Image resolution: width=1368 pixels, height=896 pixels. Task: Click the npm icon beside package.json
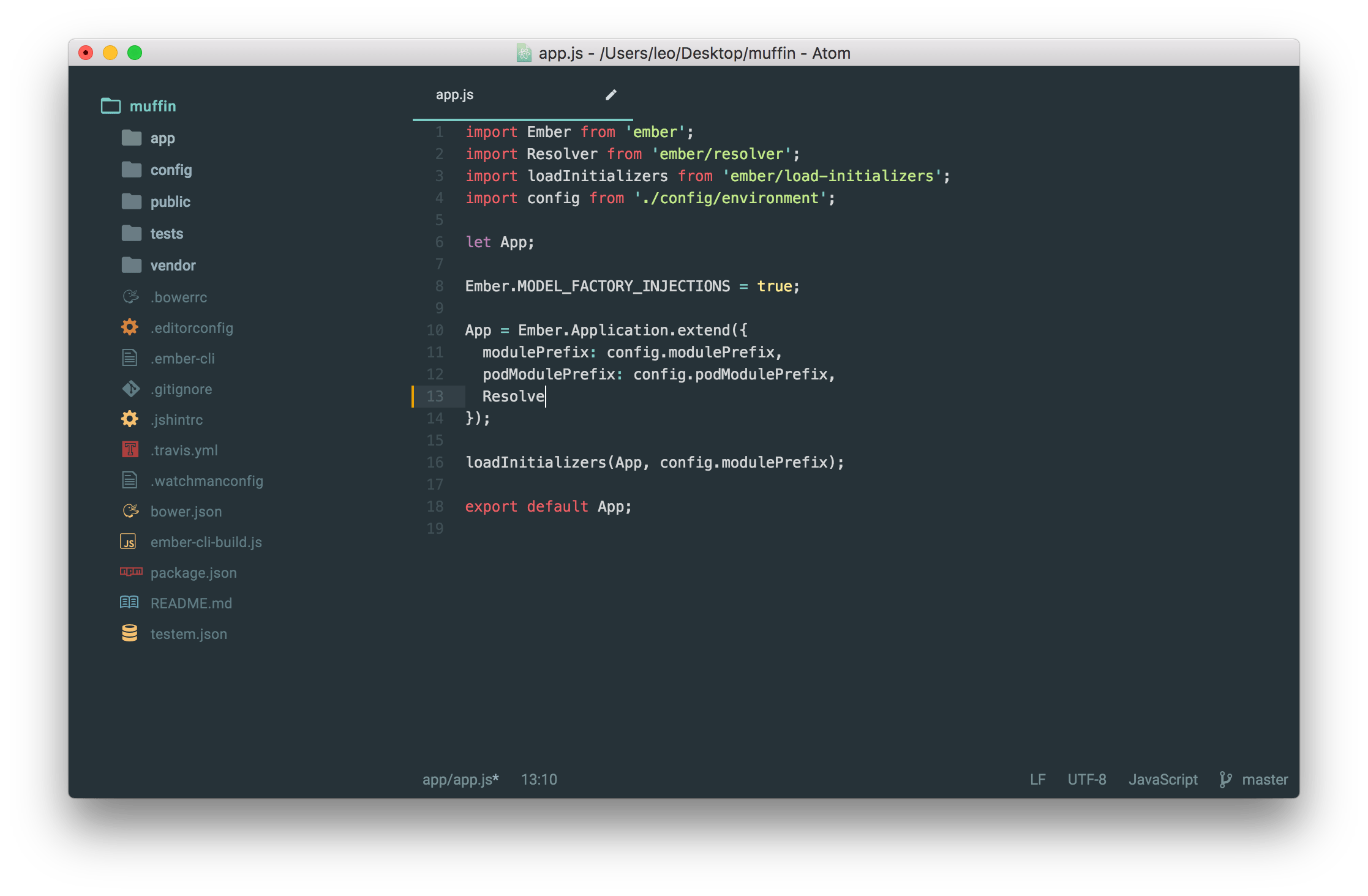coord(130,572)
